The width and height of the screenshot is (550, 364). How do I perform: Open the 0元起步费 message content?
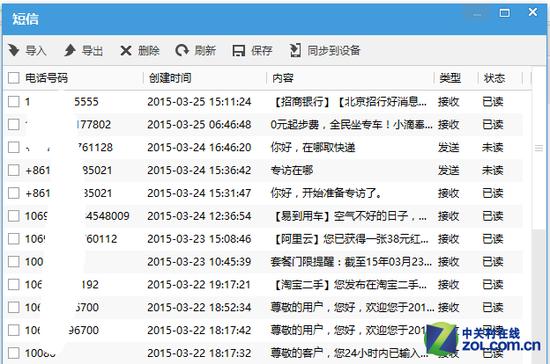tap(351, 124)
